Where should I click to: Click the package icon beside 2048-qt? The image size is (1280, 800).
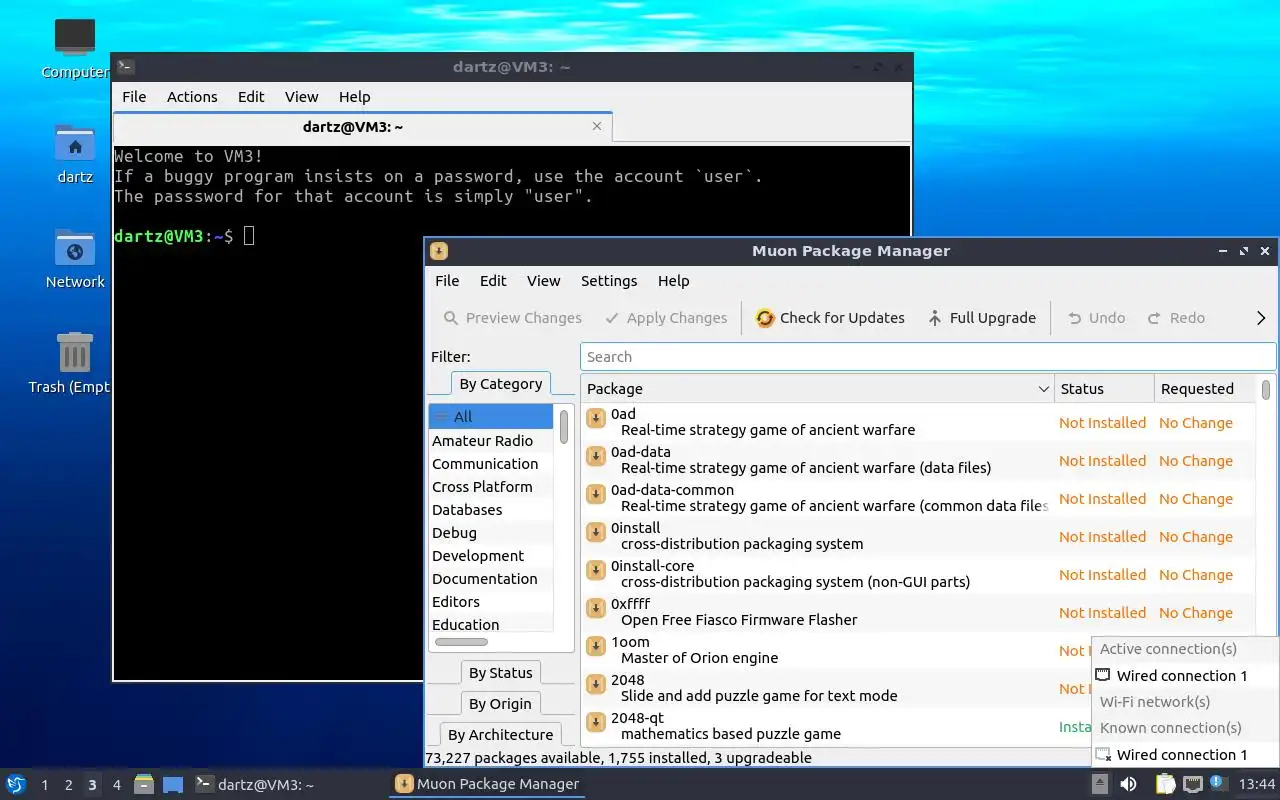(x=596, y=722)
